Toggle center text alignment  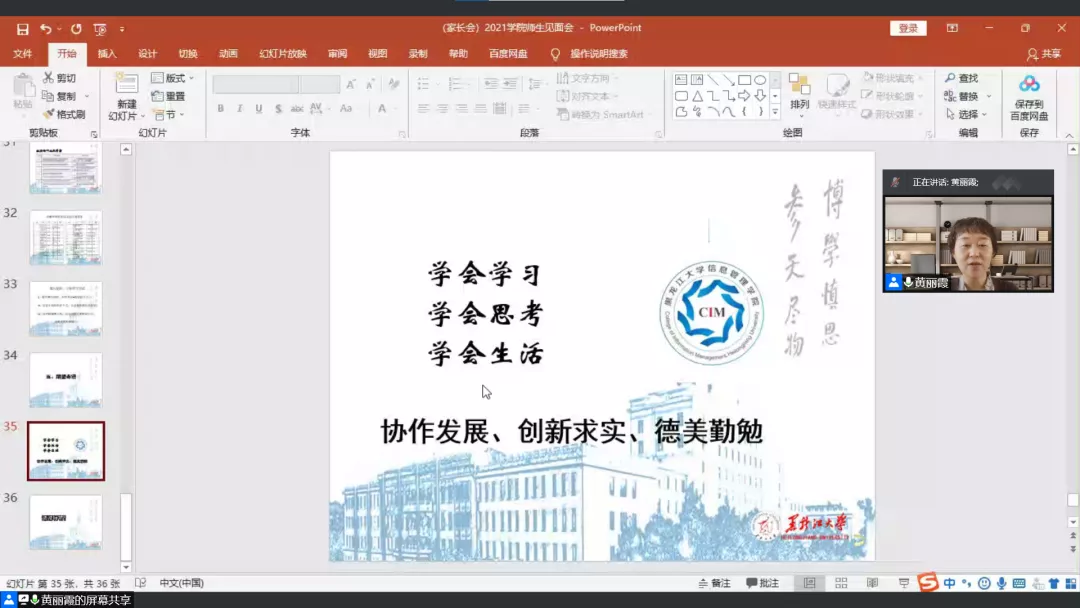click(442, 108)
